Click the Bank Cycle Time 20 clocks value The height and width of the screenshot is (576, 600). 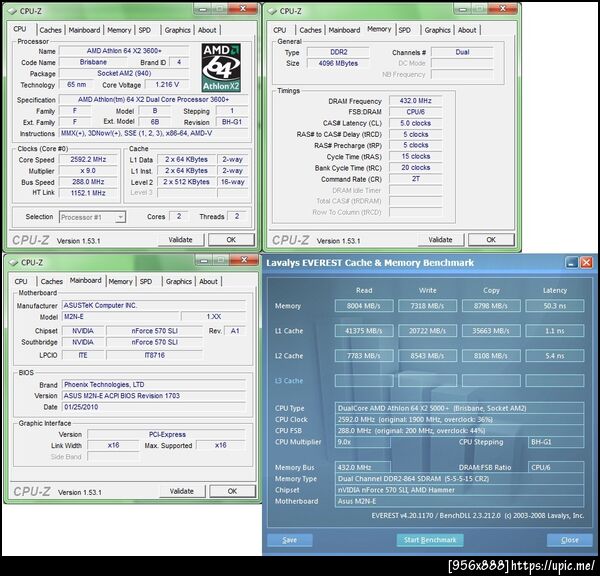pos(416,168)
